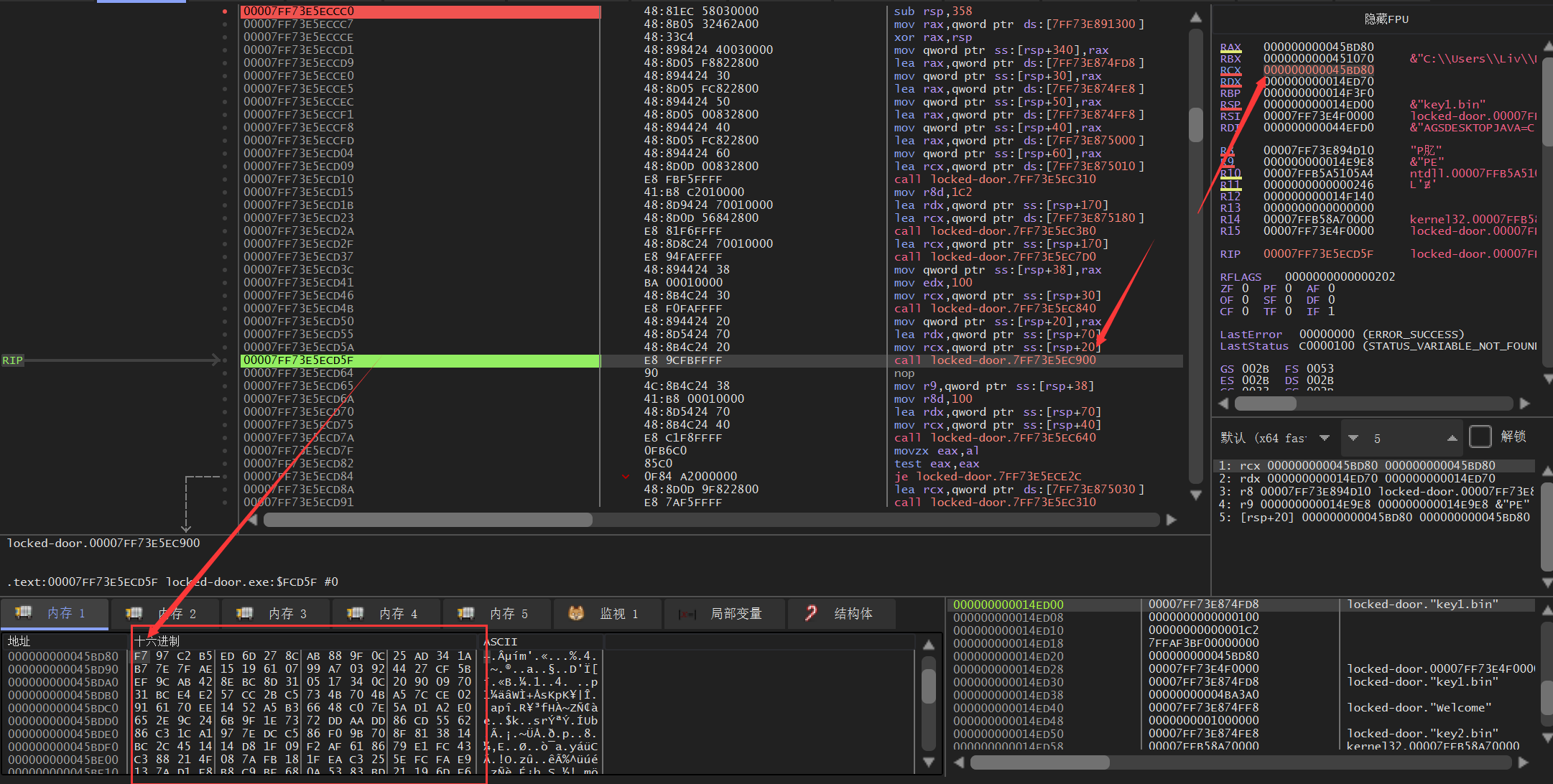Click the disassembly horizontal scroll right arrow
This screenshot has height=784, width=1553.
(x=1172, y=520)
